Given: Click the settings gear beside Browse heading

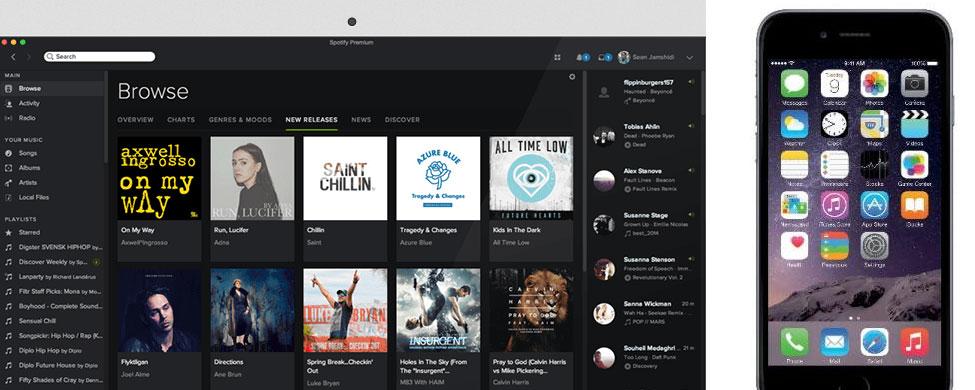Looking at the screenshot, I should coord(572,77).
